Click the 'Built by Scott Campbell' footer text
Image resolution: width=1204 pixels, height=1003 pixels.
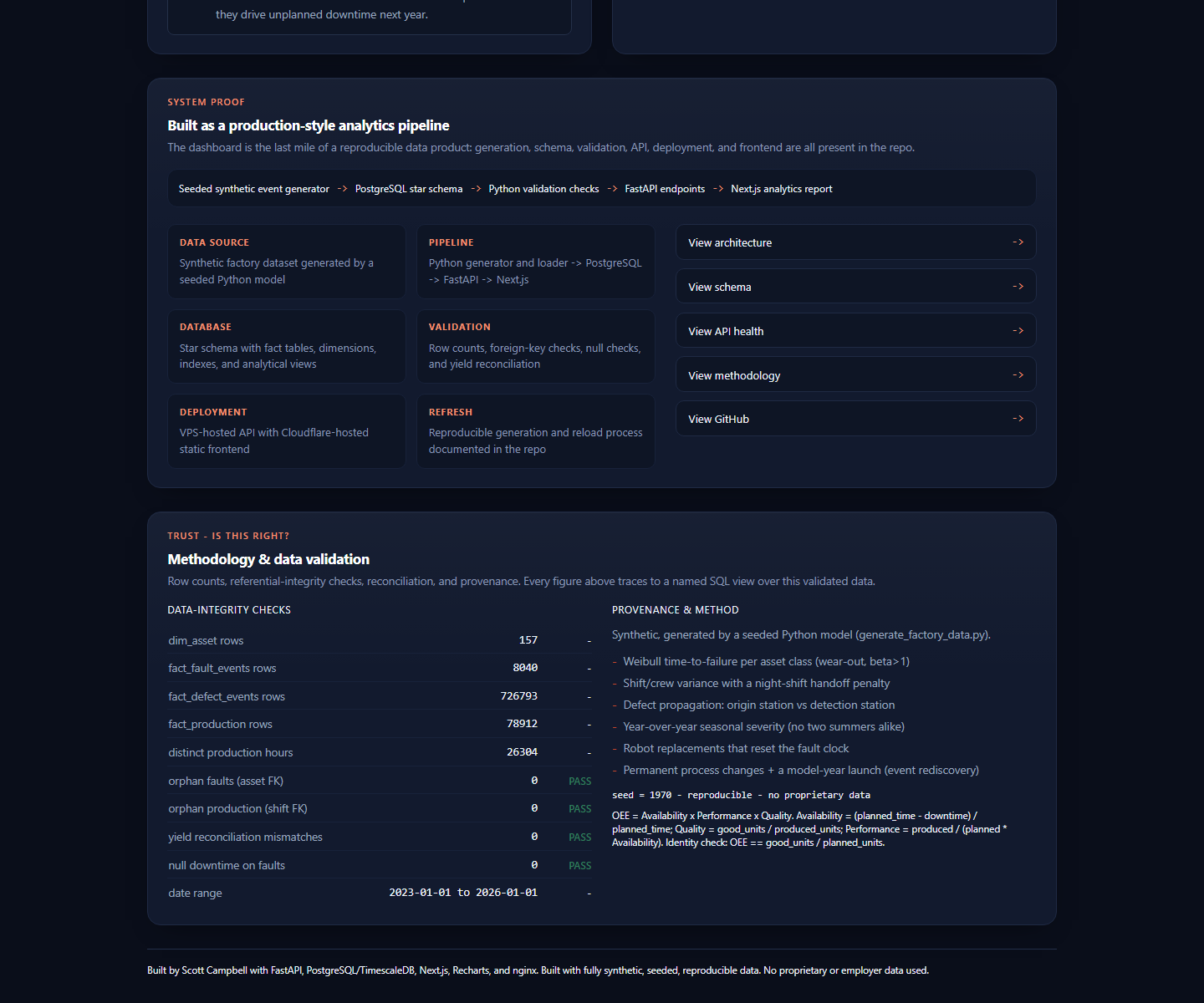[538, 970]
